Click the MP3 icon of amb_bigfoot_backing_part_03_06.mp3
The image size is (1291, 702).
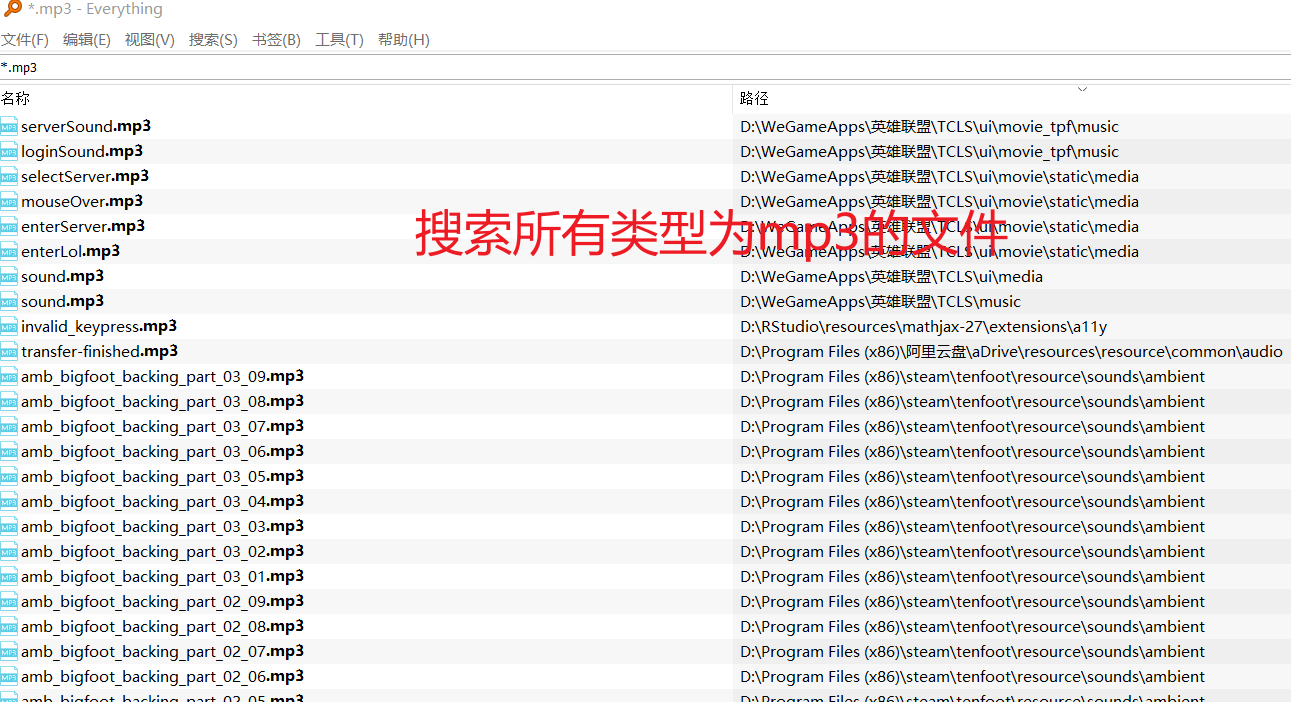[x=9, y=451]
